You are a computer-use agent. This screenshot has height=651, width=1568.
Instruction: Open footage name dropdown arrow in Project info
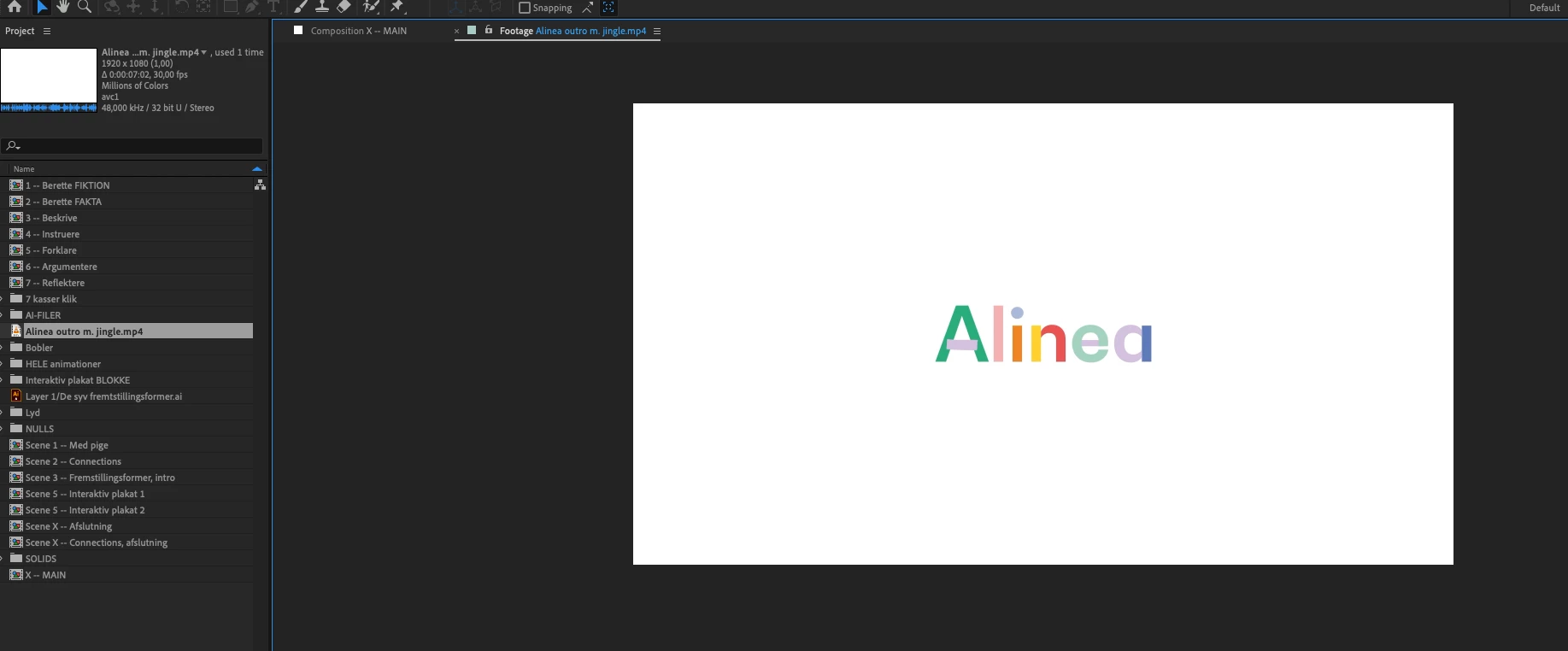pyautogui.click(x=203, y=52)
